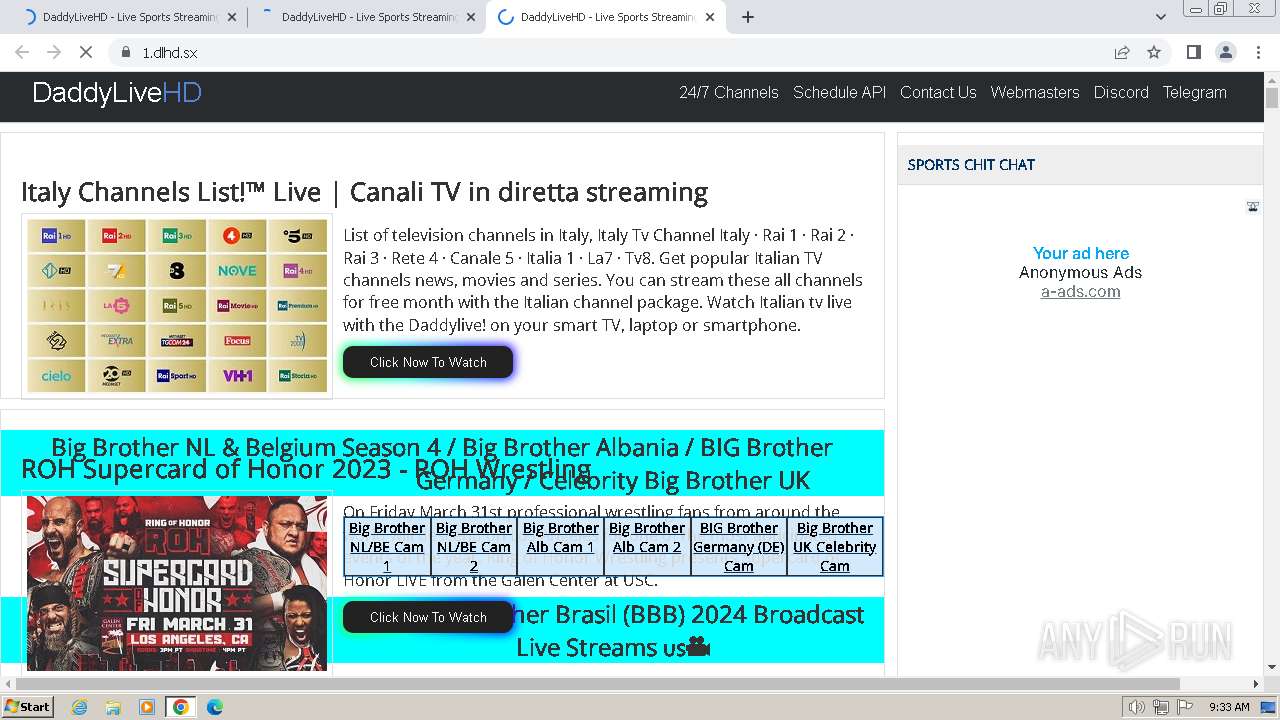Click the Italy Channels List heading
This screenshot has width=1280, height=720.
[364, 192]
